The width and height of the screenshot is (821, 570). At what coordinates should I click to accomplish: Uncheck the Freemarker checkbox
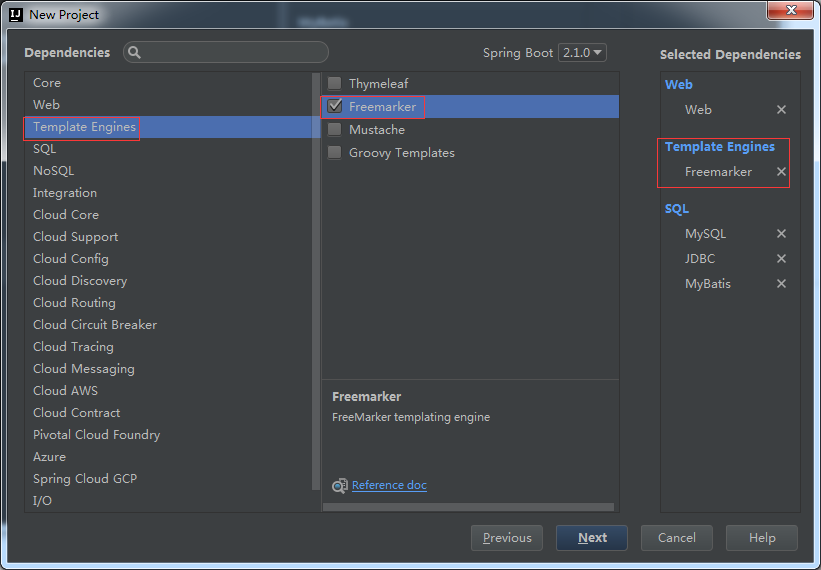(x=335, y=107)
